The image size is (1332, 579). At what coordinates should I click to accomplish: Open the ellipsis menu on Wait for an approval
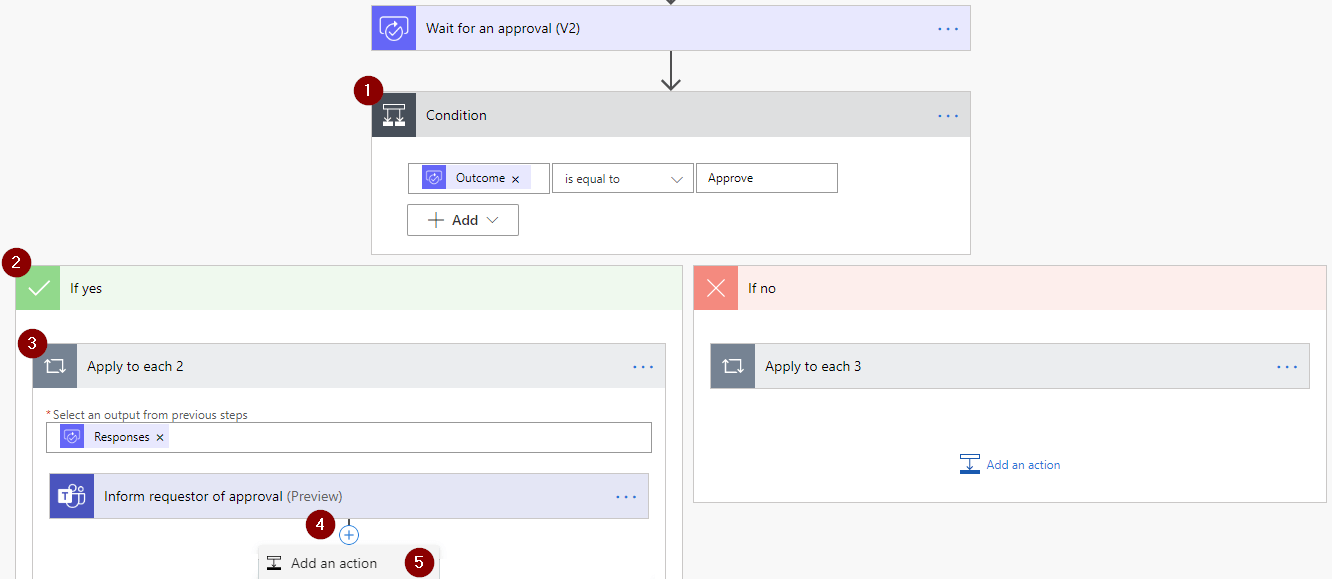coord(946,27)
